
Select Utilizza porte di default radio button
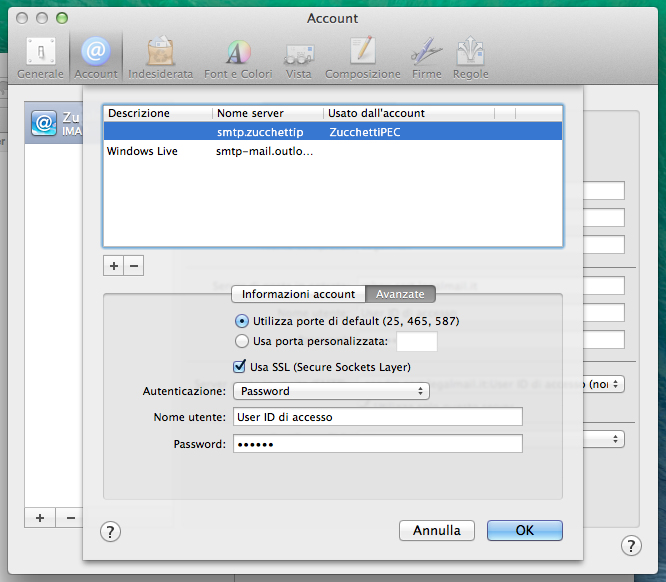[242, 321]
